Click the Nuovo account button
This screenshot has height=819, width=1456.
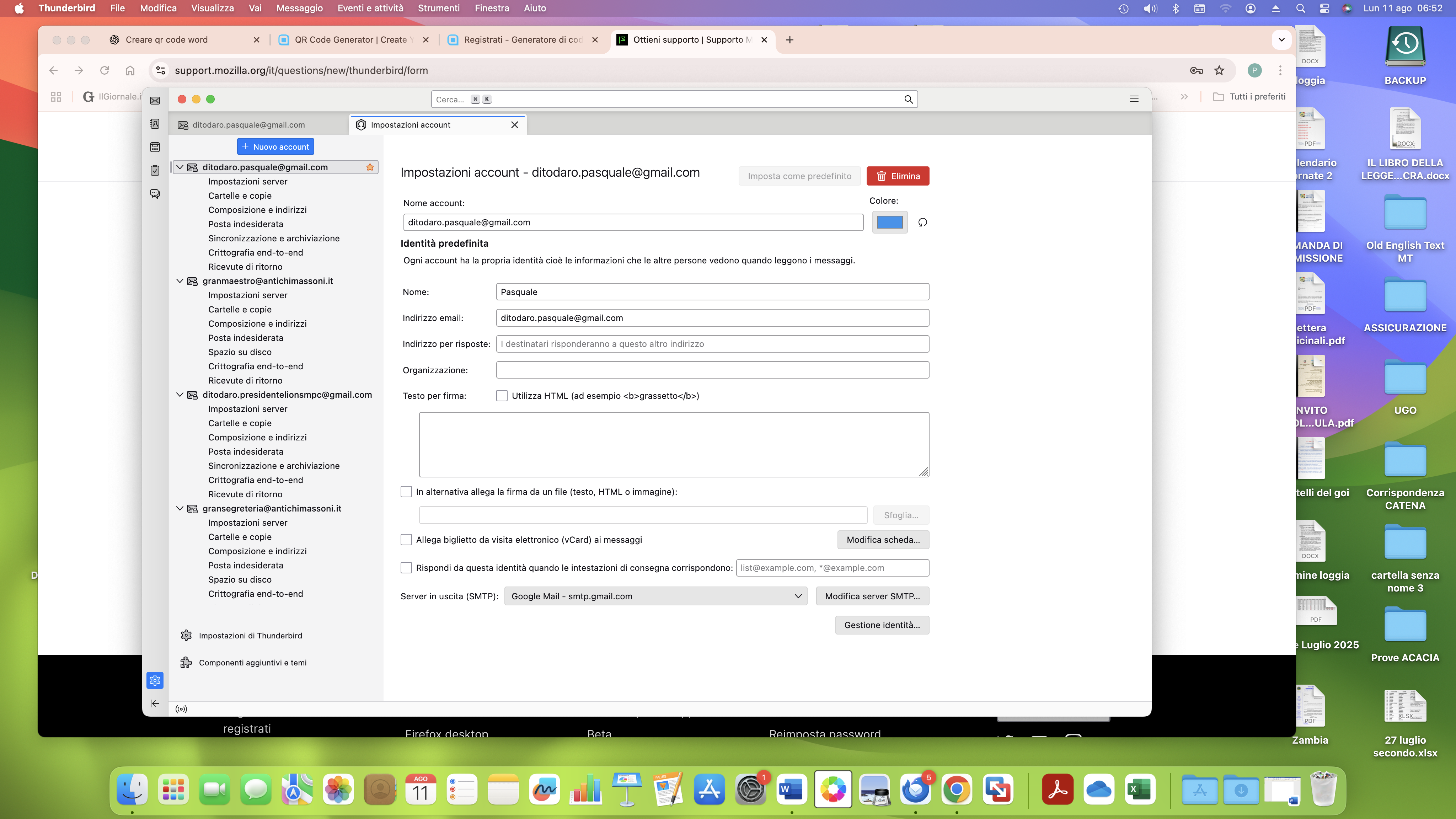pyautogui.click(x=275, y=146)
